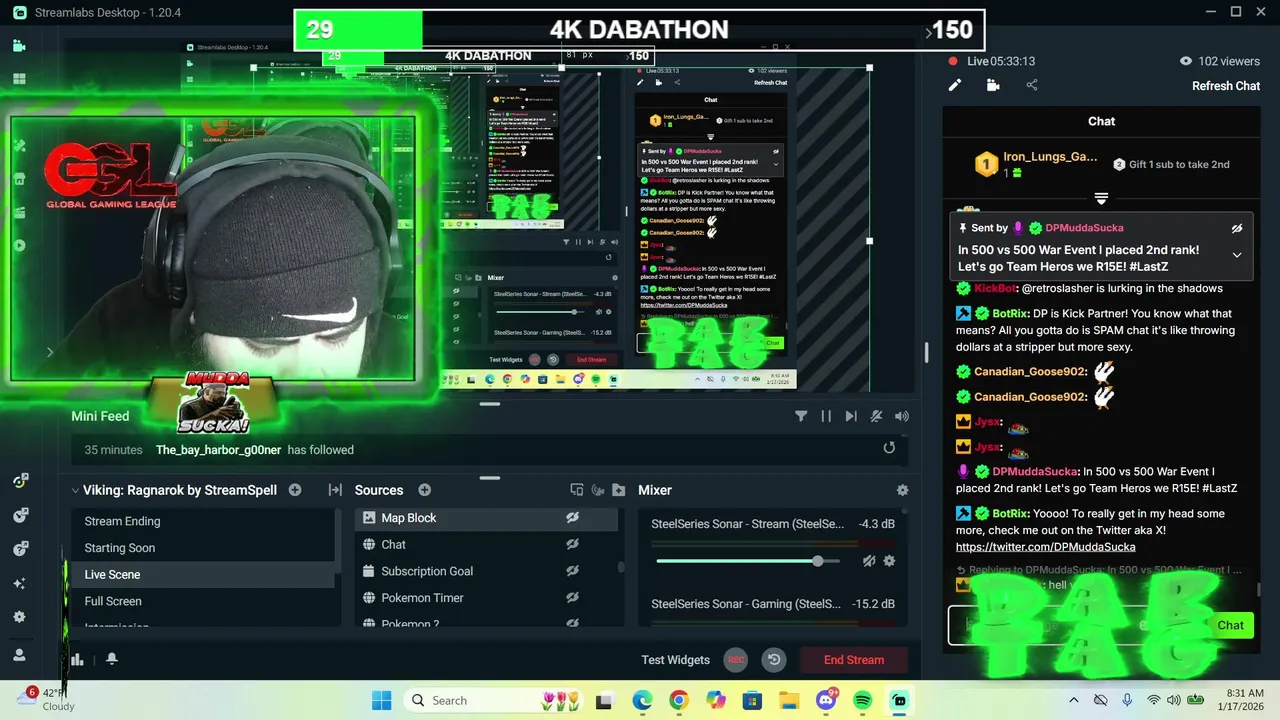Open the Recordings play icon in sidebar
This screenshot has height=720, width=1280.
point(19,246)
